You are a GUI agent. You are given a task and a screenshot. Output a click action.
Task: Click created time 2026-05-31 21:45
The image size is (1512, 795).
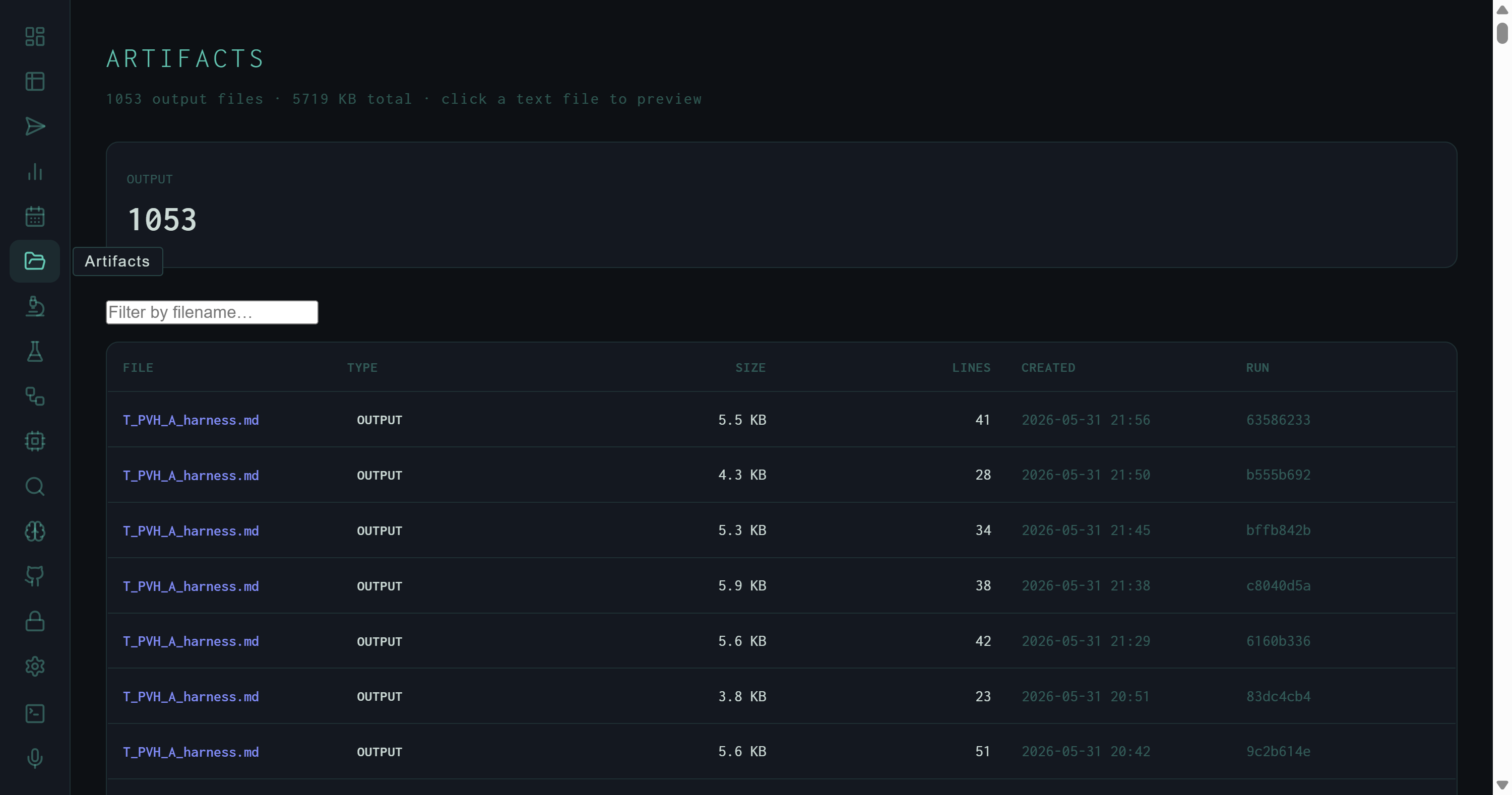1086,531
